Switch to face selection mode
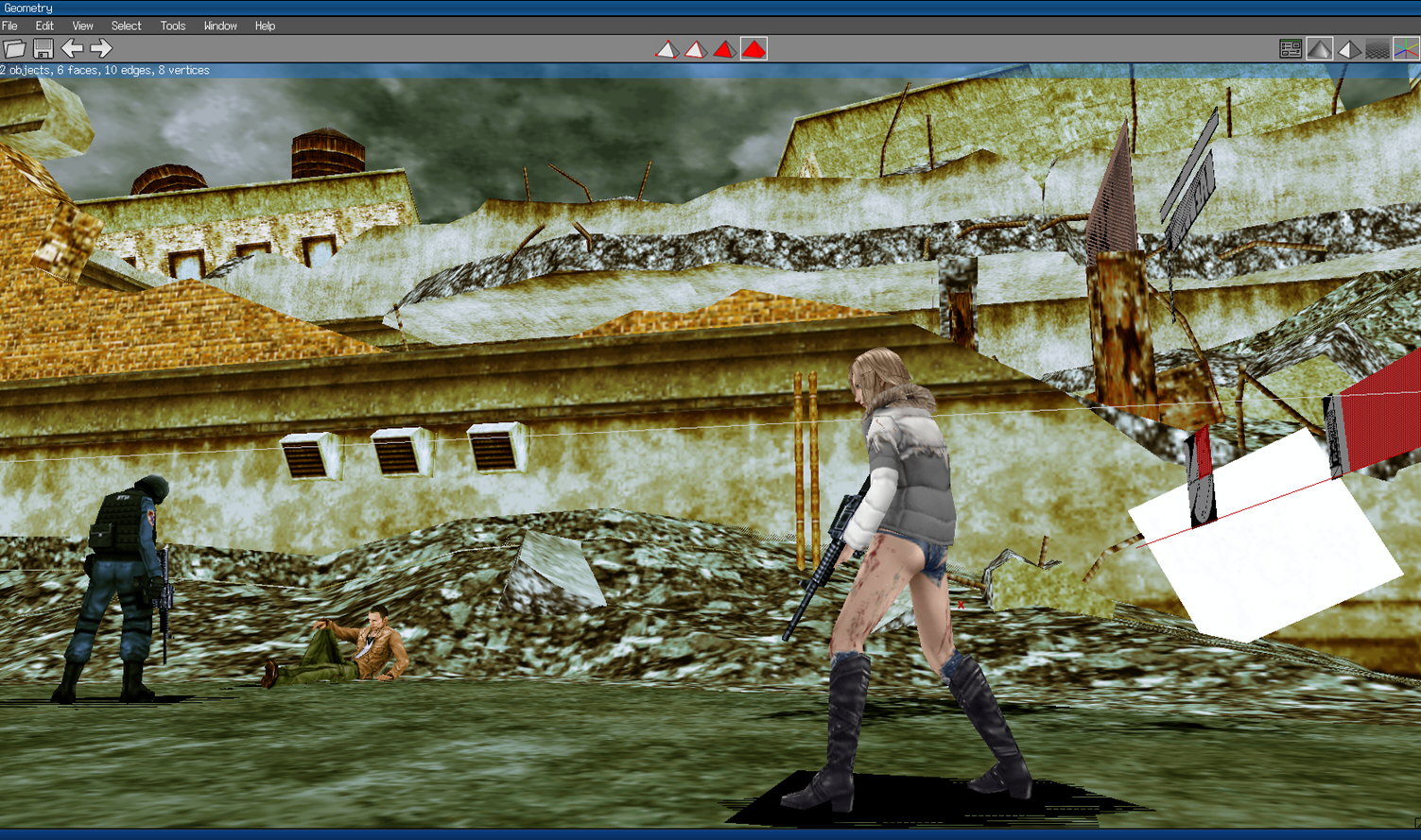The width and height of the screenshot is (1421, 840). [724, 49]
